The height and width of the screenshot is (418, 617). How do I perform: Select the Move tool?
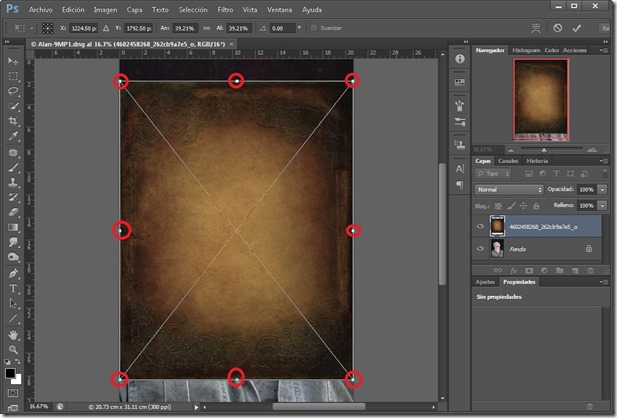14,61
